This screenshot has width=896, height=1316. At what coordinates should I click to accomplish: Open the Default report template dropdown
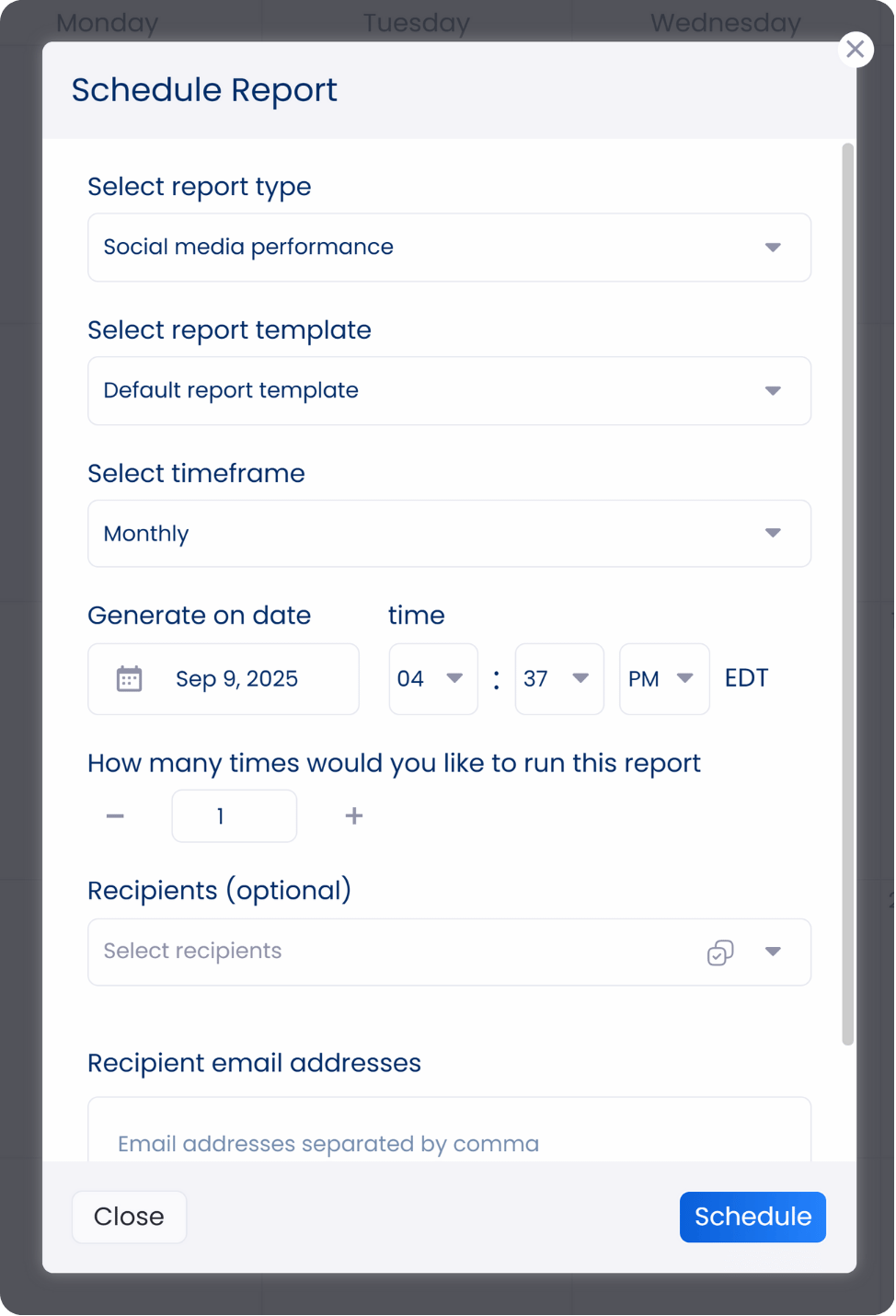point(449,390)
